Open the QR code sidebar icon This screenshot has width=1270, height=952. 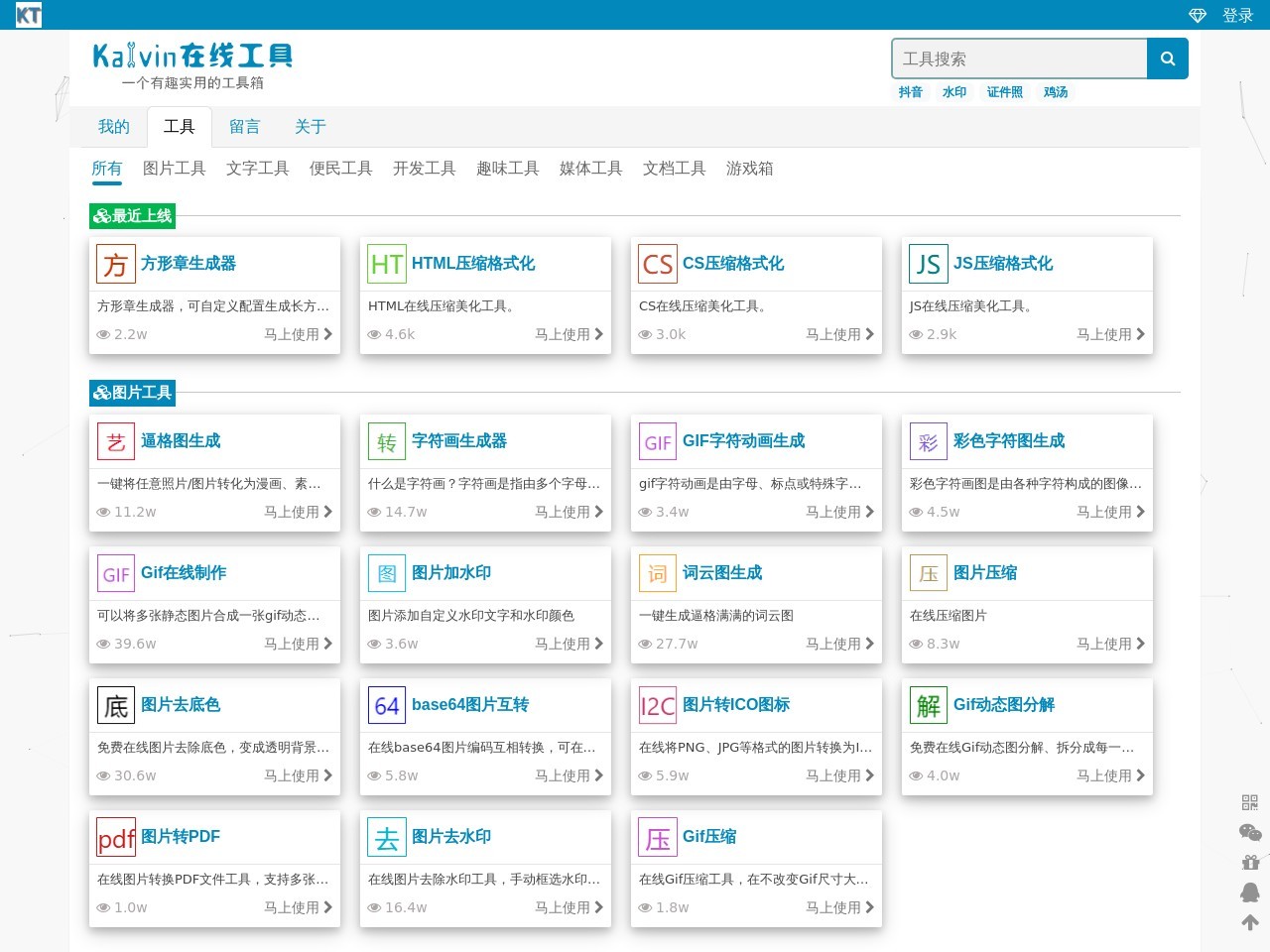(x=1250, y=802)
